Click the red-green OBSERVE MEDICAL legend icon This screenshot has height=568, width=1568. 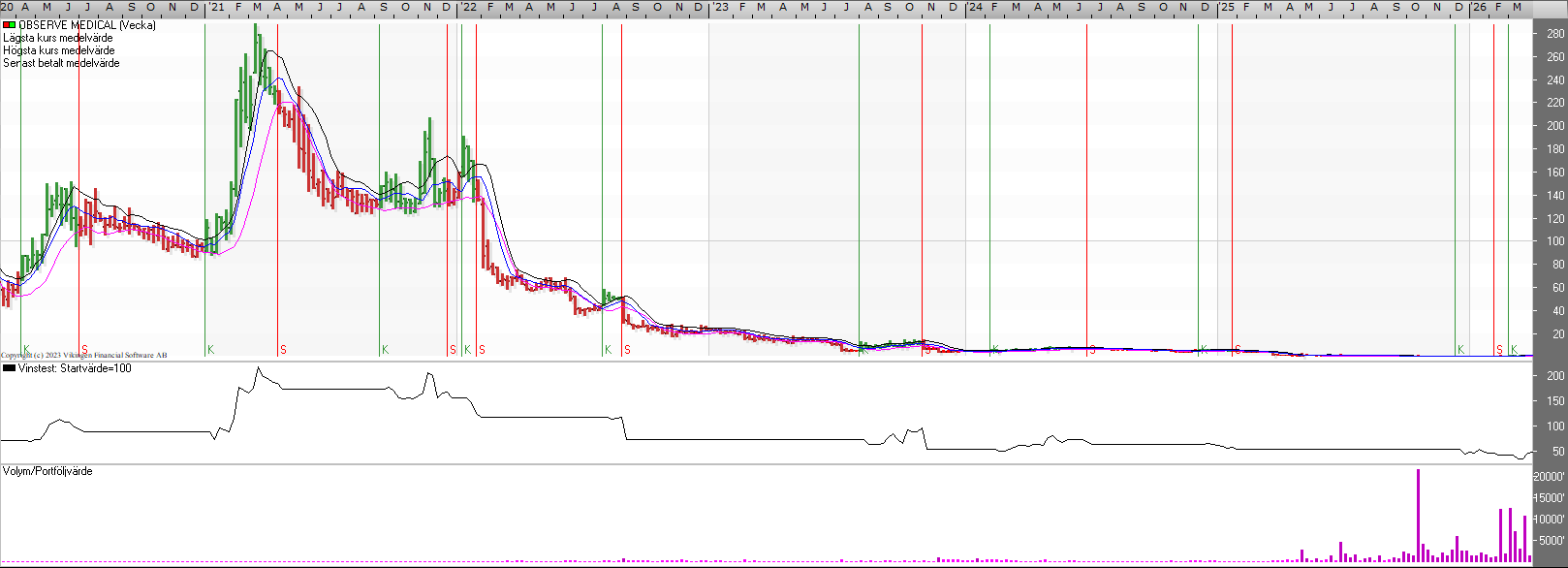9,25
